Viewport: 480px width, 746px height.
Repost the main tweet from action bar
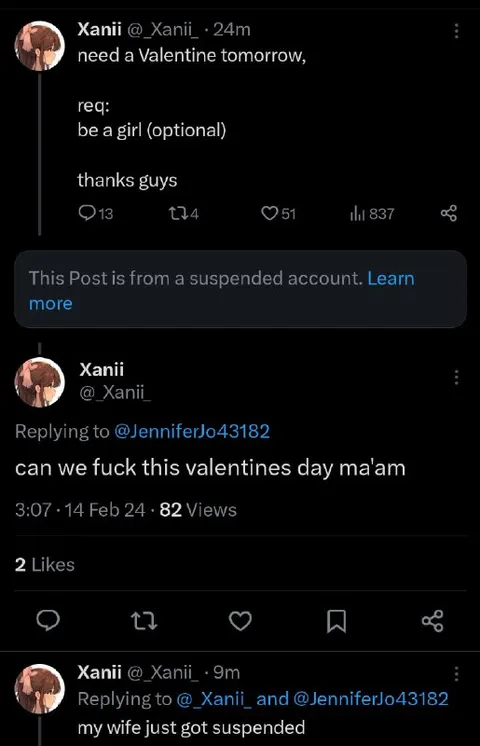pyautogui.click(x=144, y=621)
